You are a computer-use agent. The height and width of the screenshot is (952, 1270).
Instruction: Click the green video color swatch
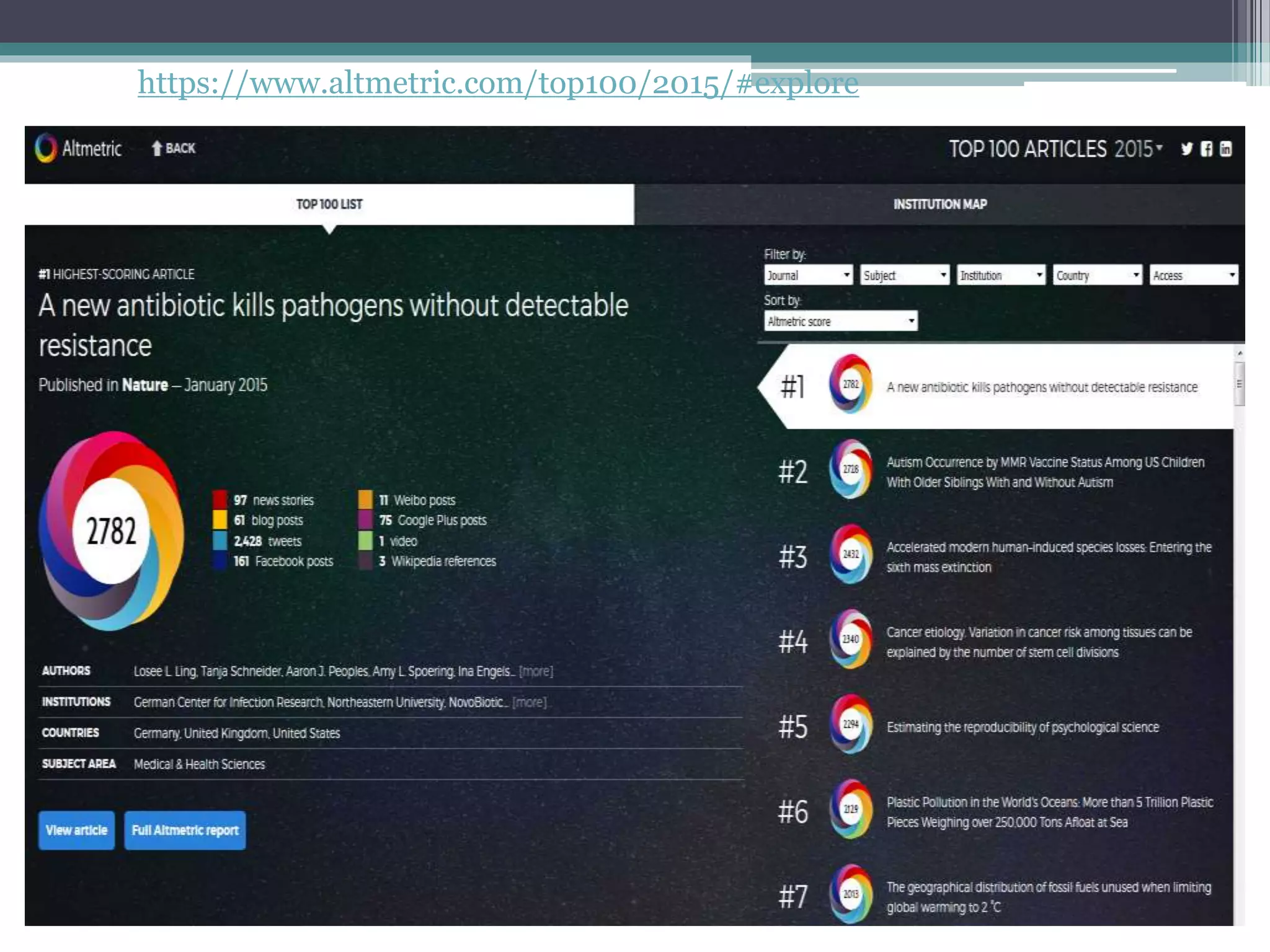tap(365, 540)
